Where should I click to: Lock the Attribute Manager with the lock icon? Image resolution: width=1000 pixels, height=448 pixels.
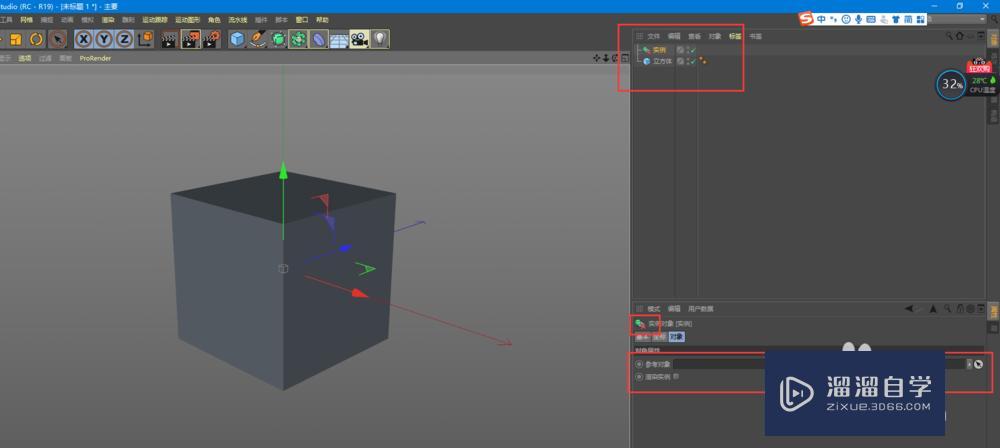tap(960, 309)
